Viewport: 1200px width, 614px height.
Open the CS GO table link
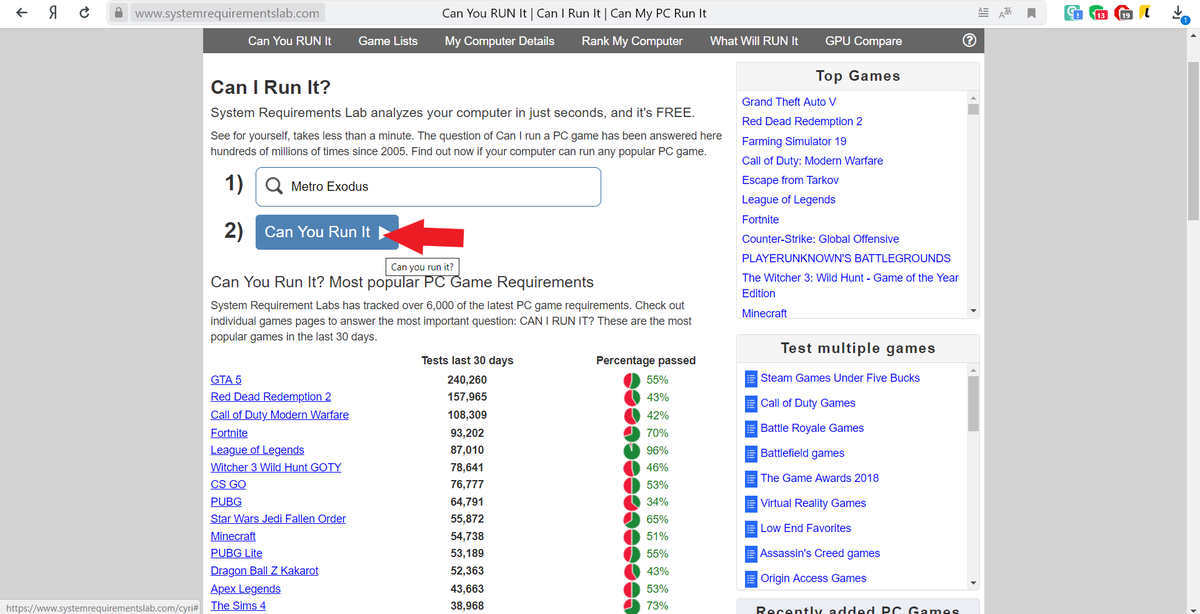tap(228, 484)
